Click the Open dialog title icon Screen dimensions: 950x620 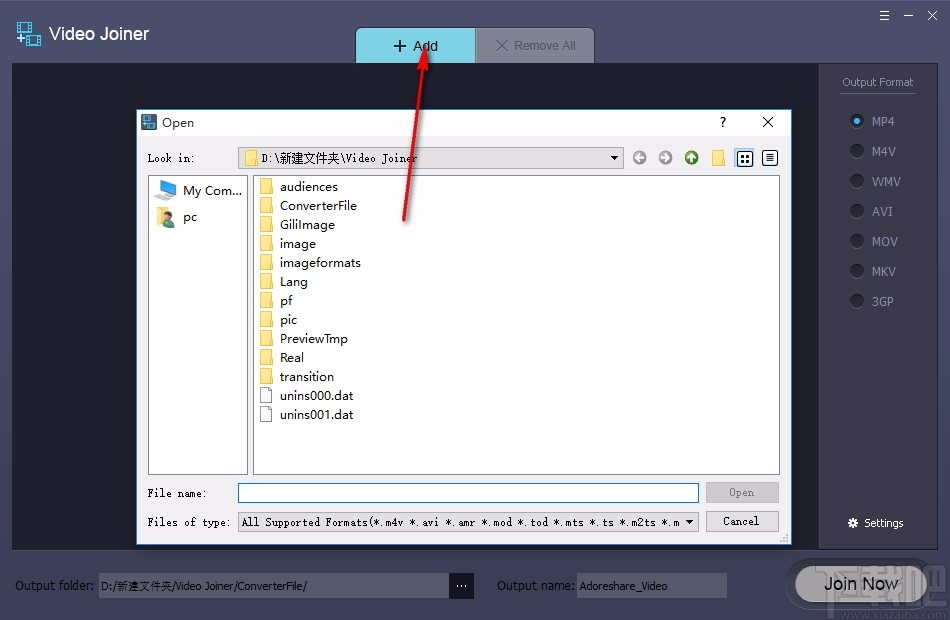click(149, 122)
